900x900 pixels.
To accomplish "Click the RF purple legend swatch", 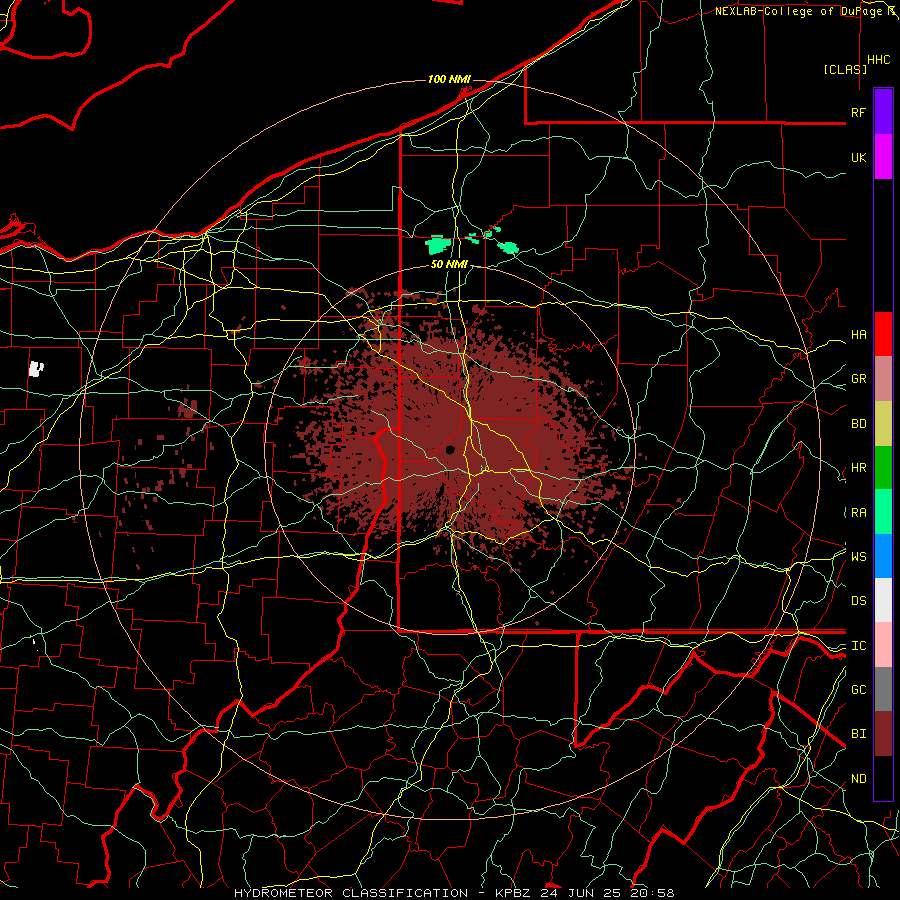I will point(883,111).
